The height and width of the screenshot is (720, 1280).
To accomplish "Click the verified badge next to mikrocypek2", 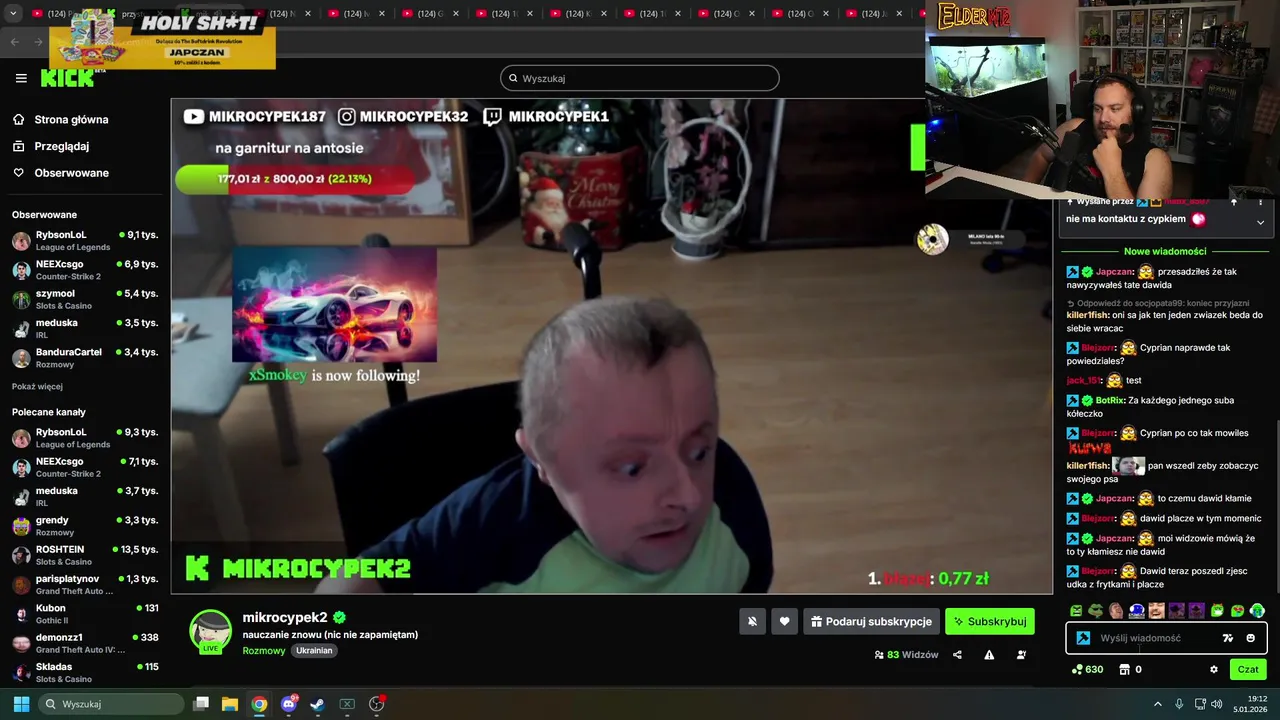I will 340,617.
